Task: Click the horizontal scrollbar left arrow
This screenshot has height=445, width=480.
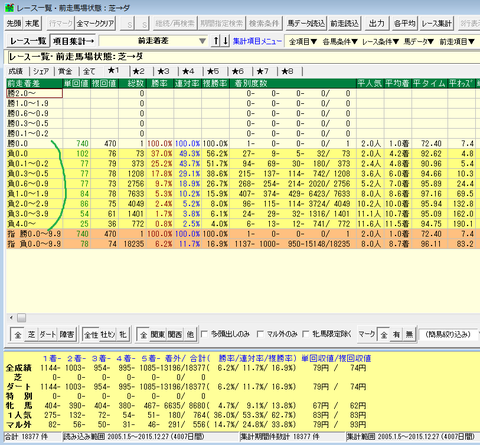Action: point(11,317)
